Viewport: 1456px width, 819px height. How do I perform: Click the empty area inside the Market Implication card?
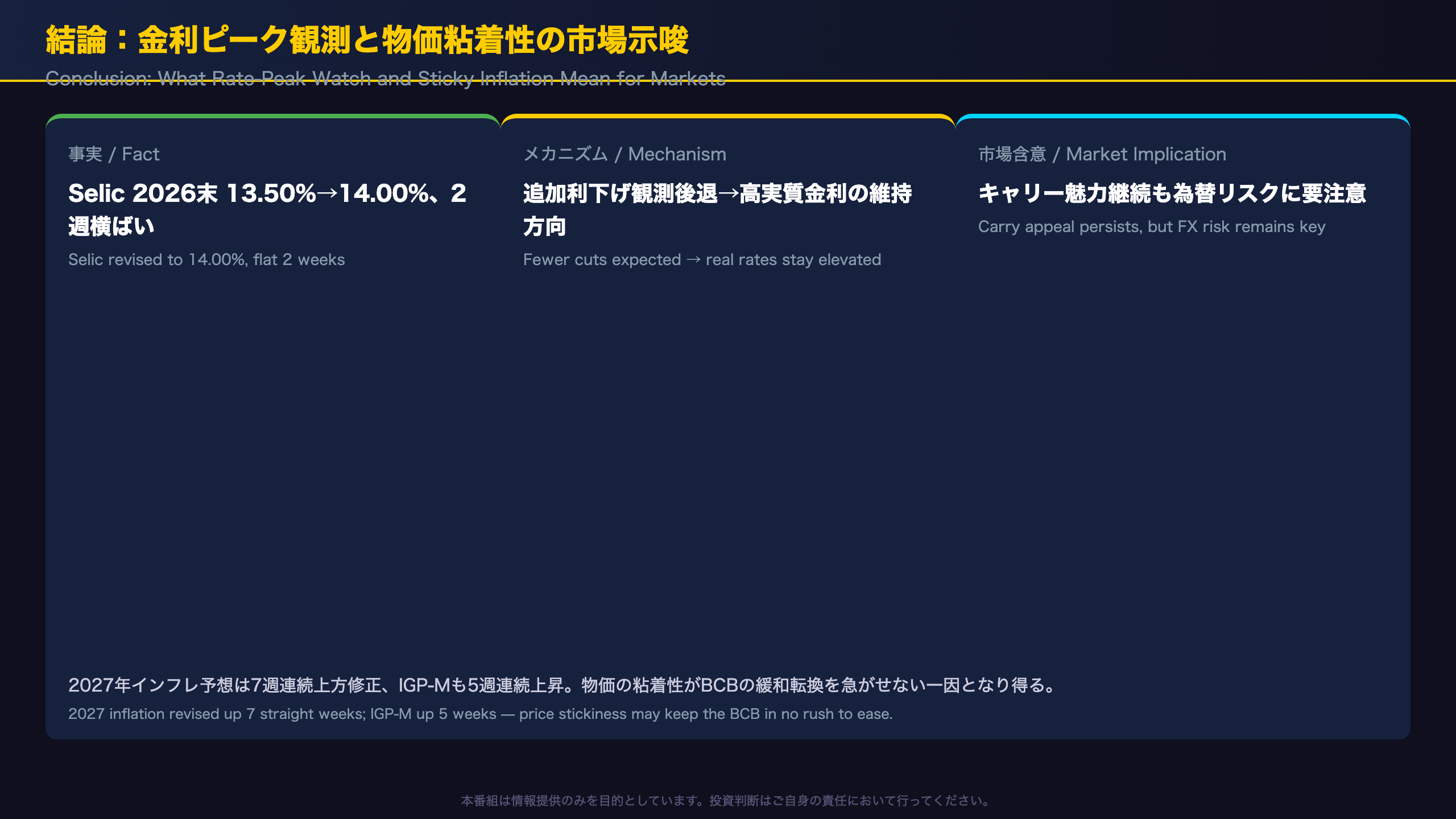tap(1183, 444)
